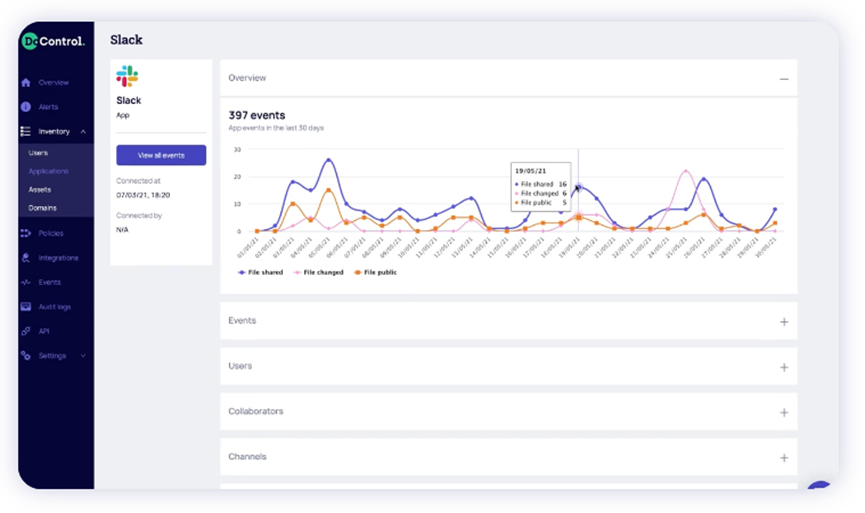Open the Overview home icon in sidebar

point(26,83)
